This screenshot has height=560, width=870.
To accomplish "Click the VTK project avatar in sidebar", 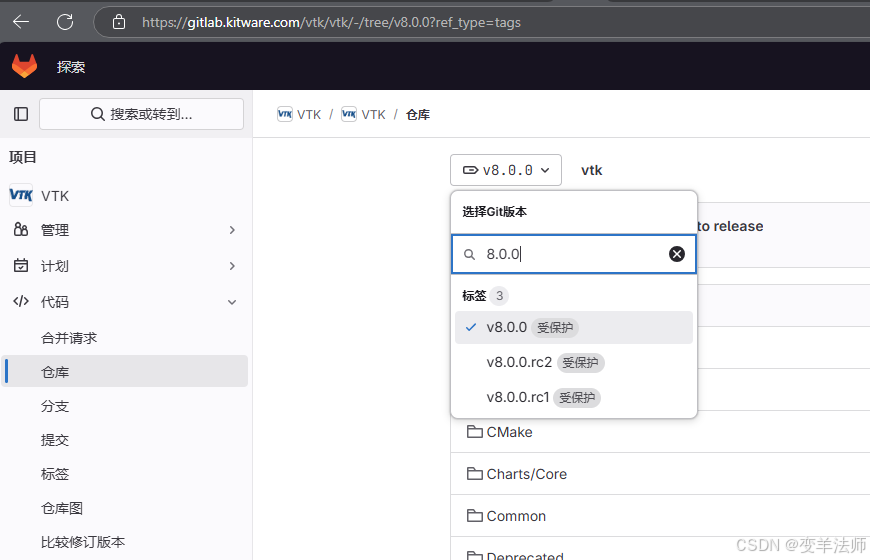I will coord(21,195).
